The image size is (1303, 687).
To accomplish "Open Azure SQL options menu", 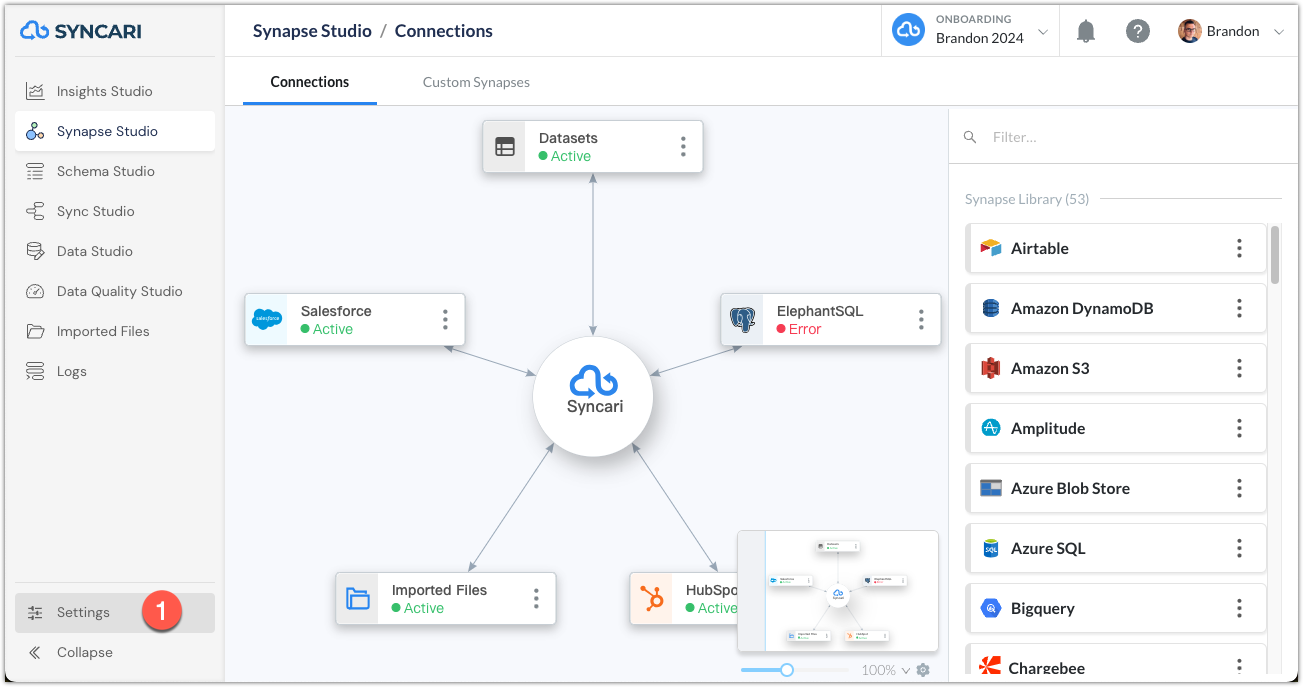I will coord(1239,548).
